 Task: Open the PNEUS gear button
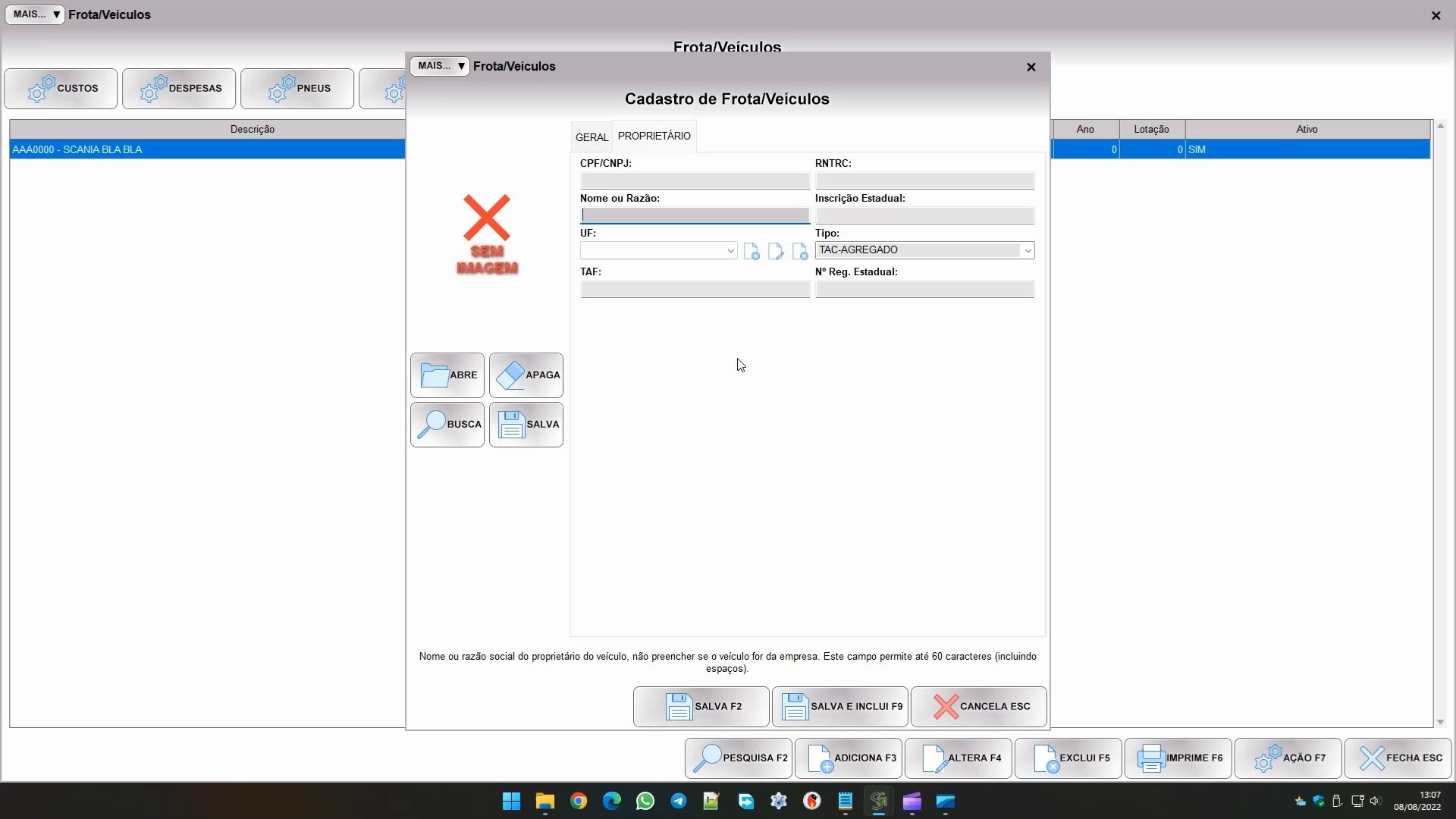(x=297, y=89)
